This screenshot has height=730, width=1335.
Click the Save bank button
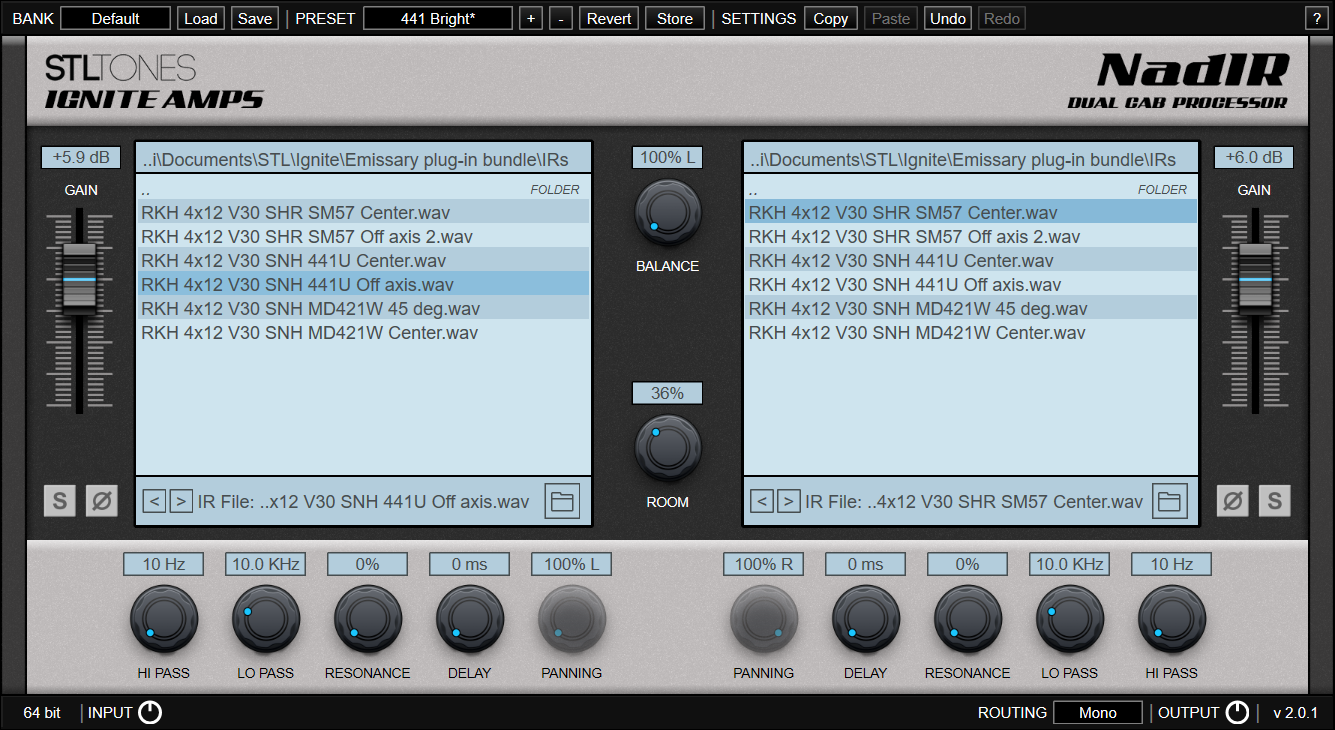pyautogui.click(x=255, y=18)
